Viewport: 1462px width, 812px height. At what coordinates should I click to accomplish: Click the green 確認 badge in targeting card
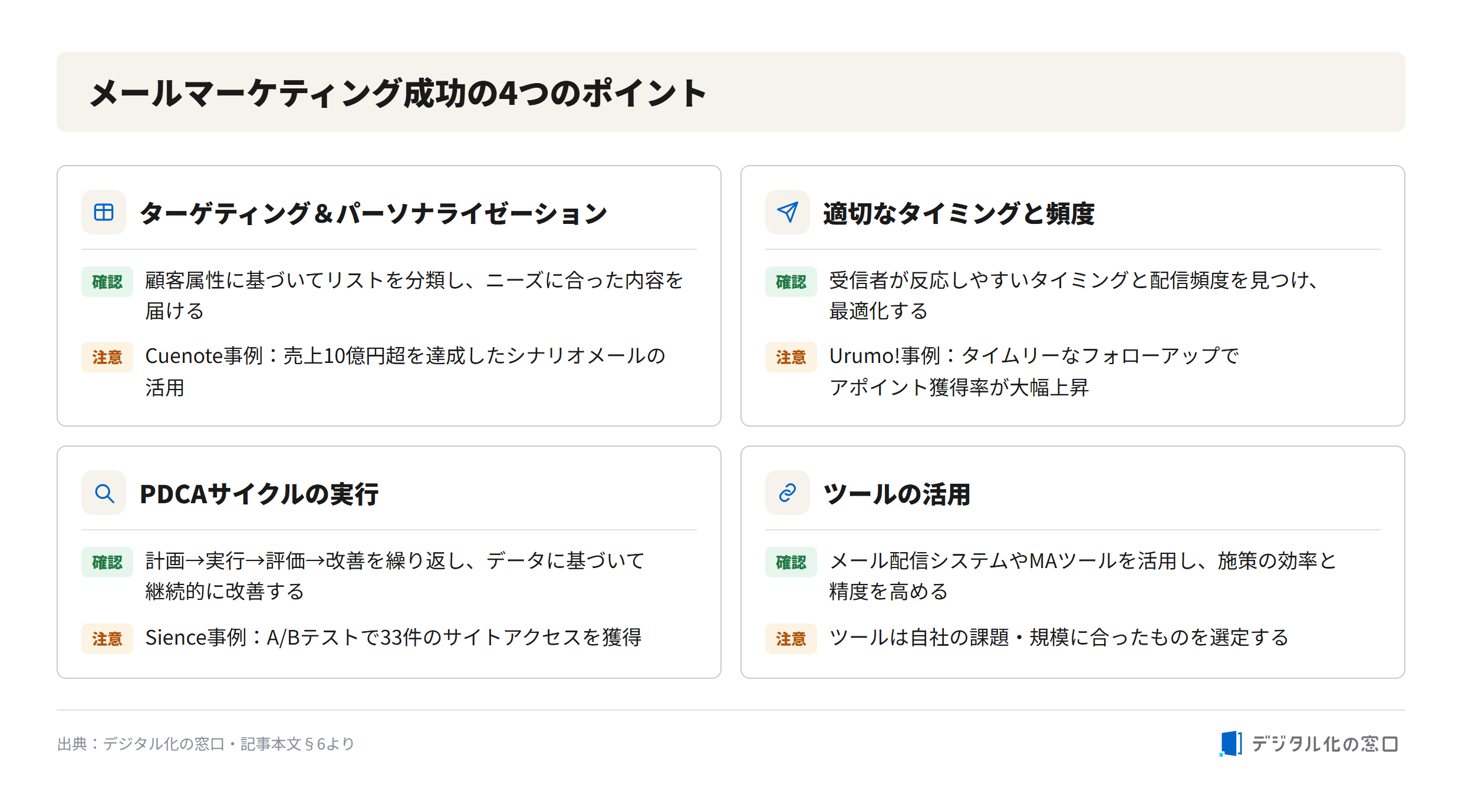pyautogui.click(x=107, y=282)
